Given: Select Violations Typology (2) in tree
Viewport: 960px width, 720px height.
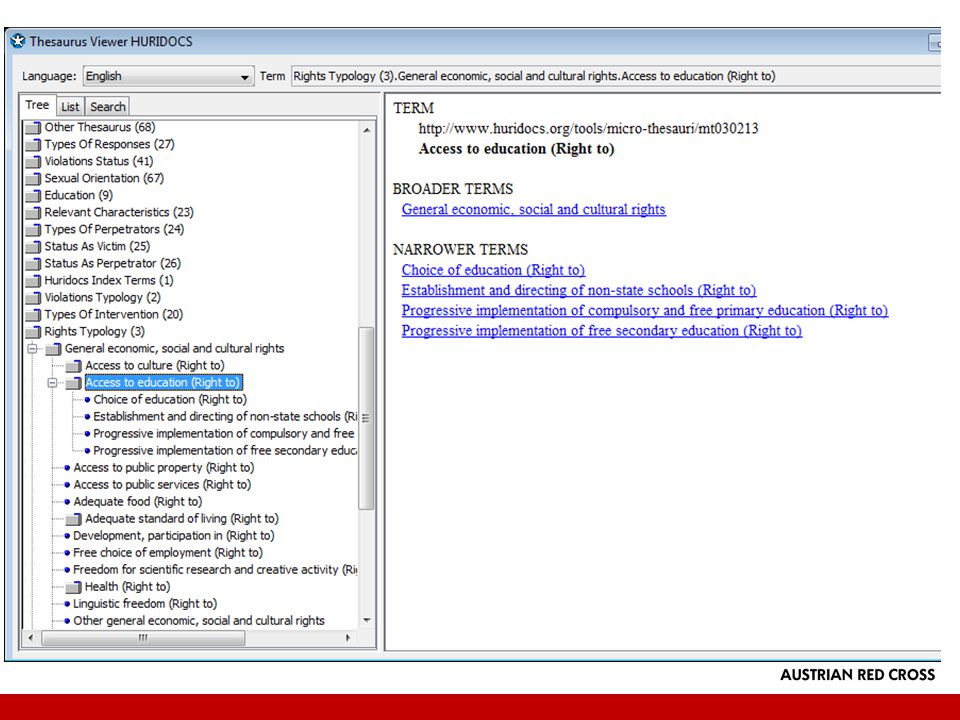Looking at the screenshot, I should click(102, 298).
